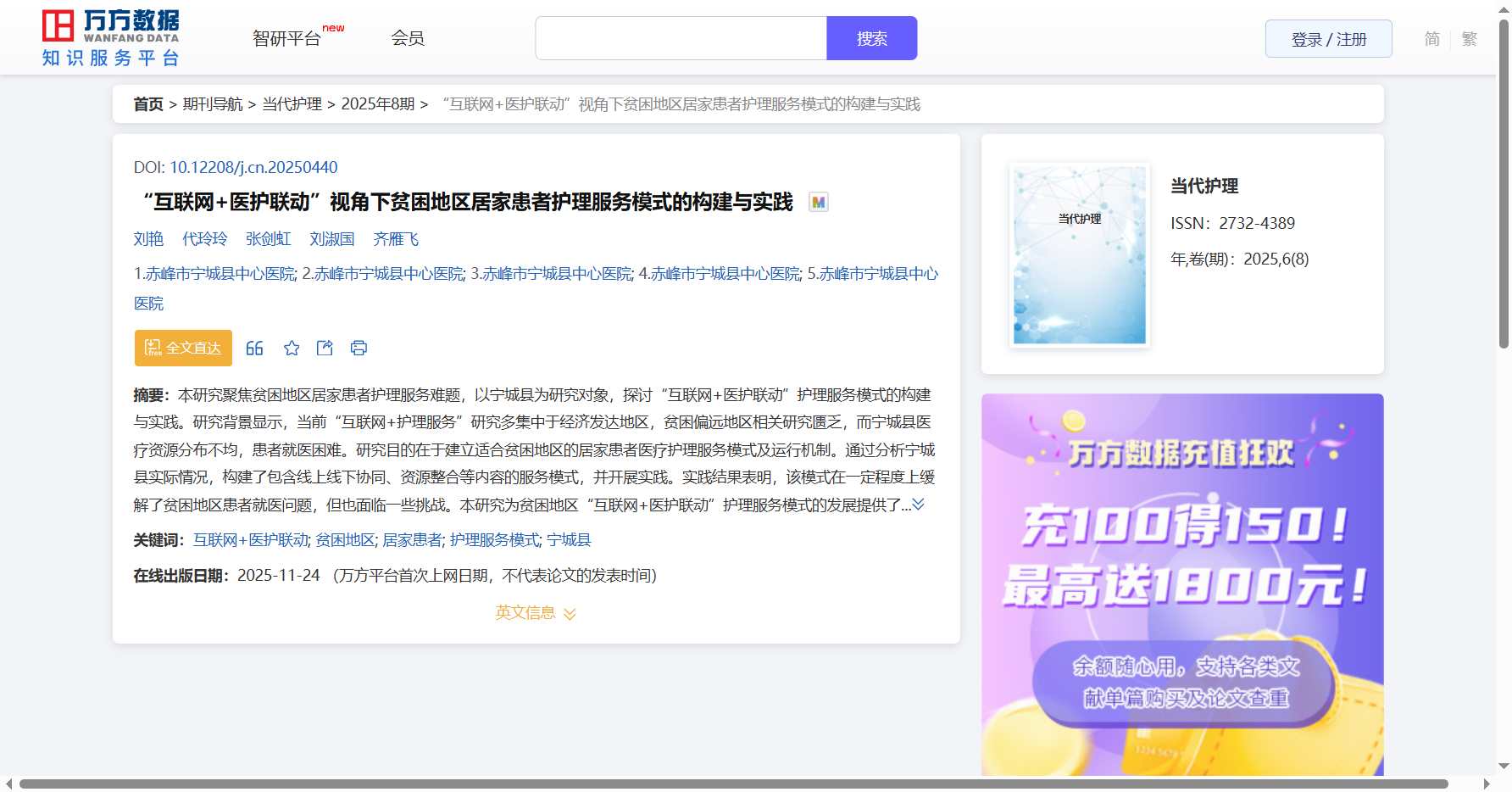1512x792 pixels.
Task: Click the 登录 / 注册 button
Action: [1328, 39]
